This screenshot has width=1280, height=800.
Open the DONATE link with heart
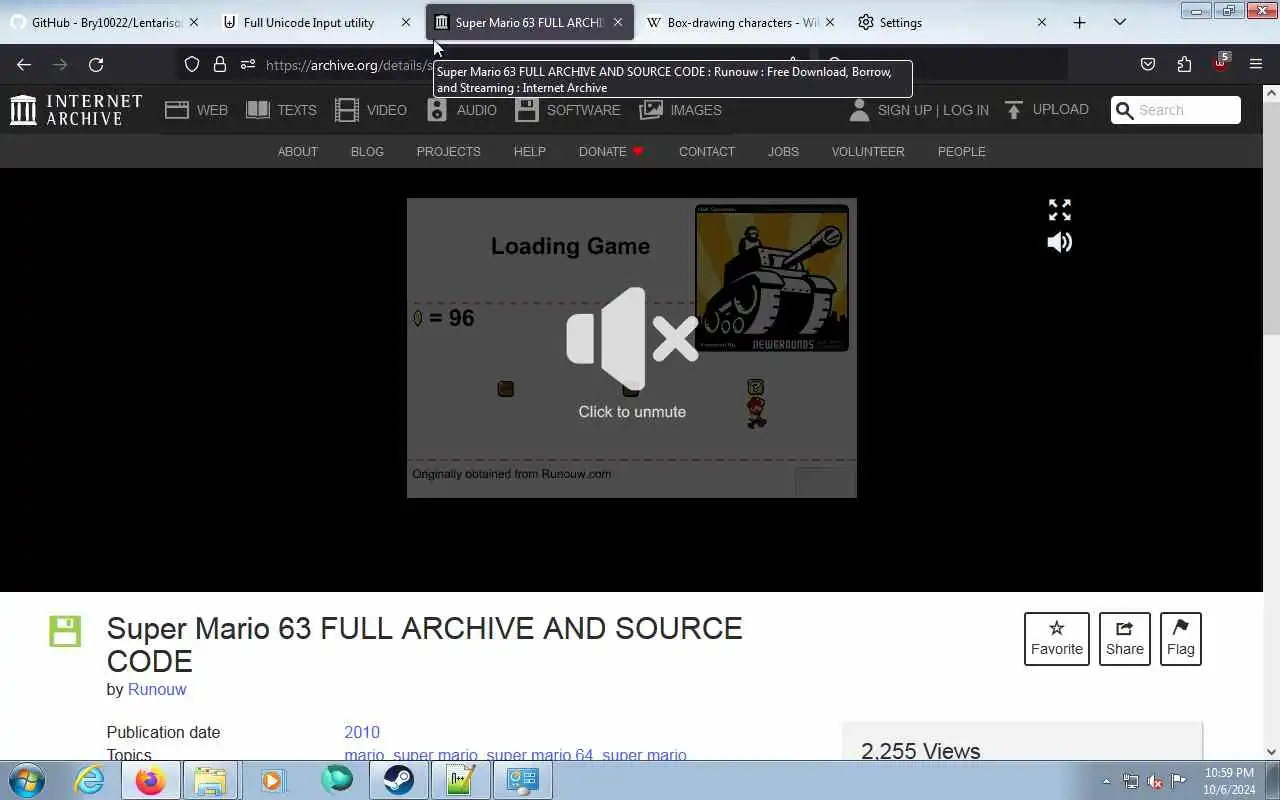tap(611, 151)
